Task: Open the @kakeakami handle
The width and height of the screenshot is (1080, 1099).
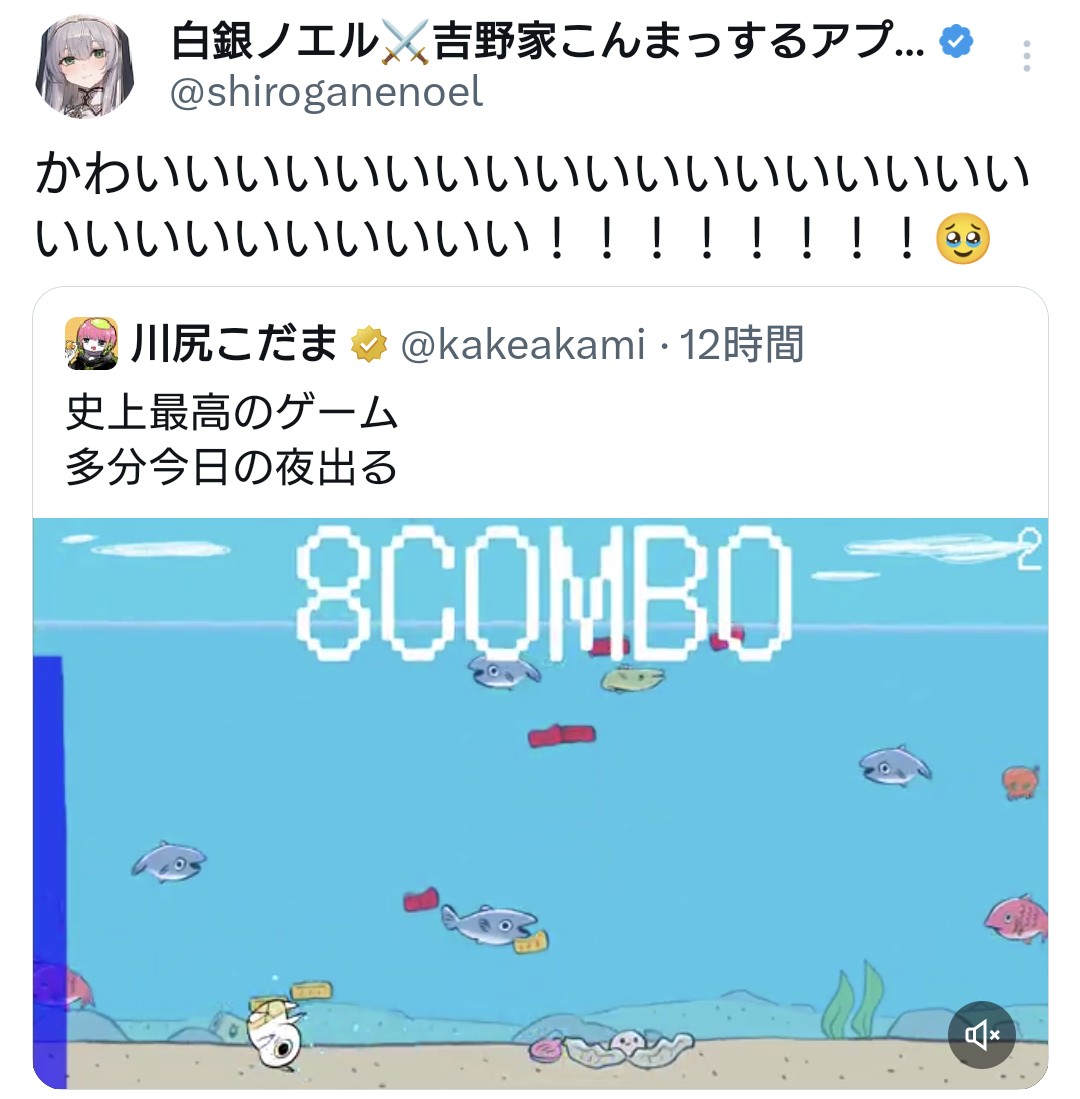Action: coord(522,345)
